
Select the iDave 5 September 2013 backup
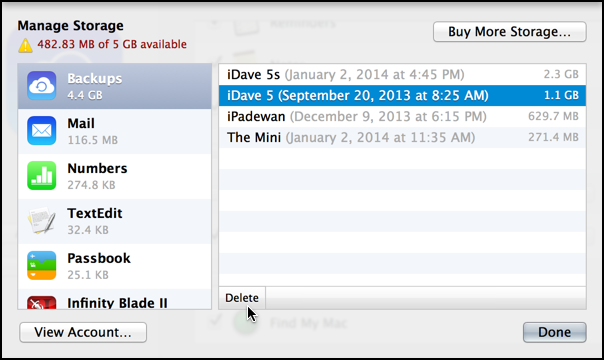(403, 95)
